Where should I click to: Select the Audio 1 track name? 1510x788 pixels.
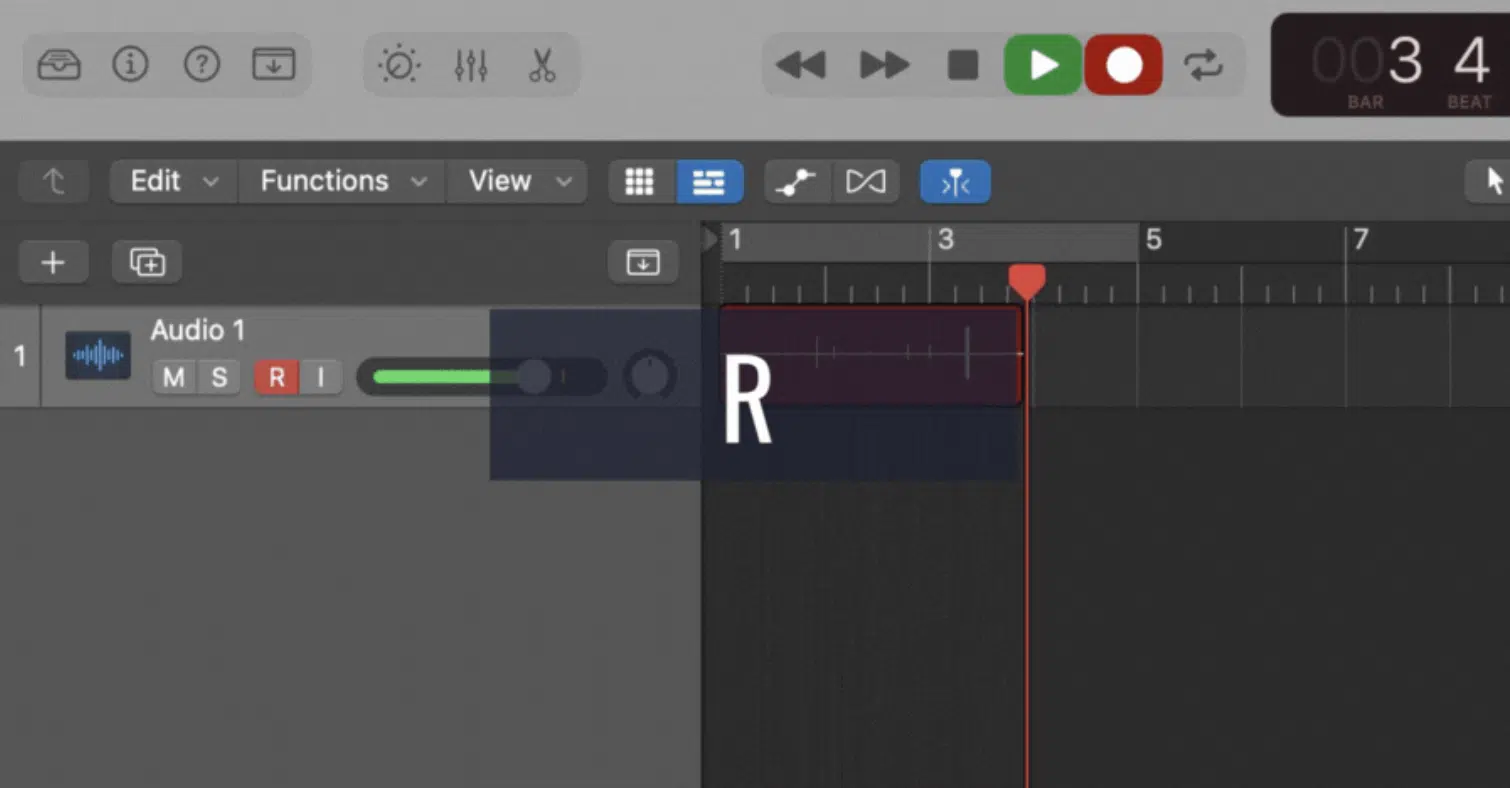197,330
